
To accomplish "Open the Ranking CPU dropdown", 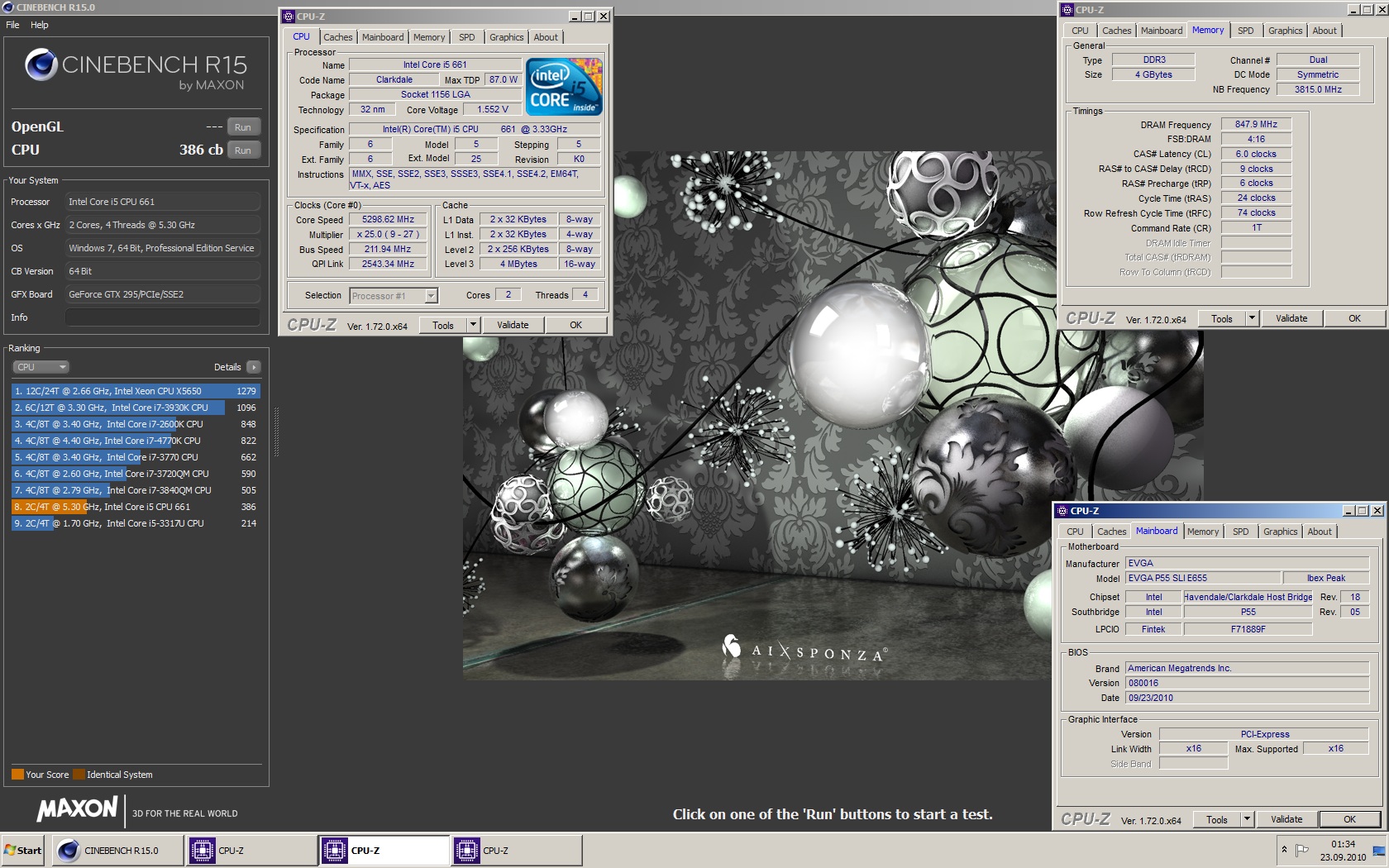I will point(40,367).
